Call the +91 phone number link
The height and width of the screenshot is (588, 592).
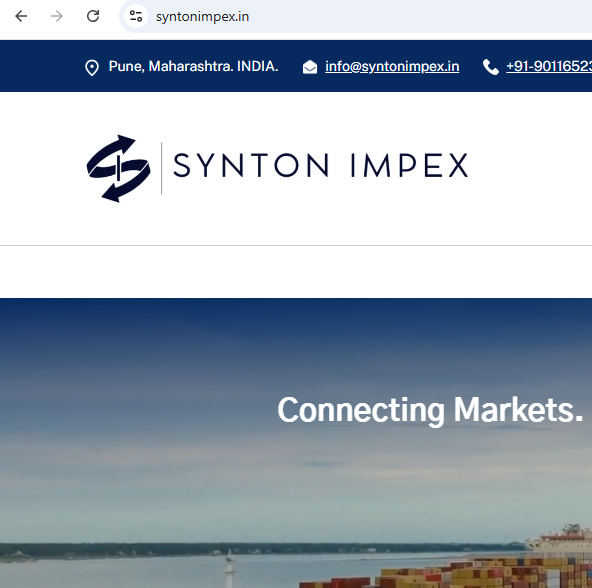pos(549,66)
